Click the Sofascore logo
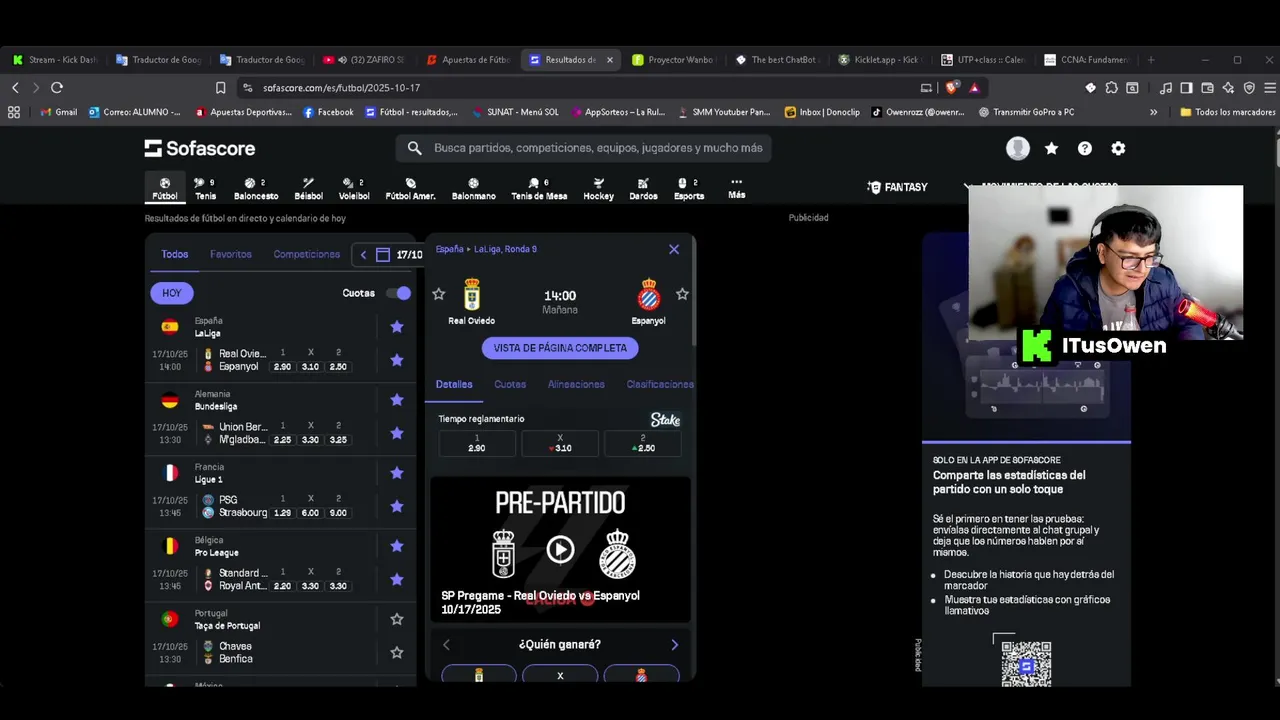Viewport: 1280px width, 720px height. [x=200, y=148]
